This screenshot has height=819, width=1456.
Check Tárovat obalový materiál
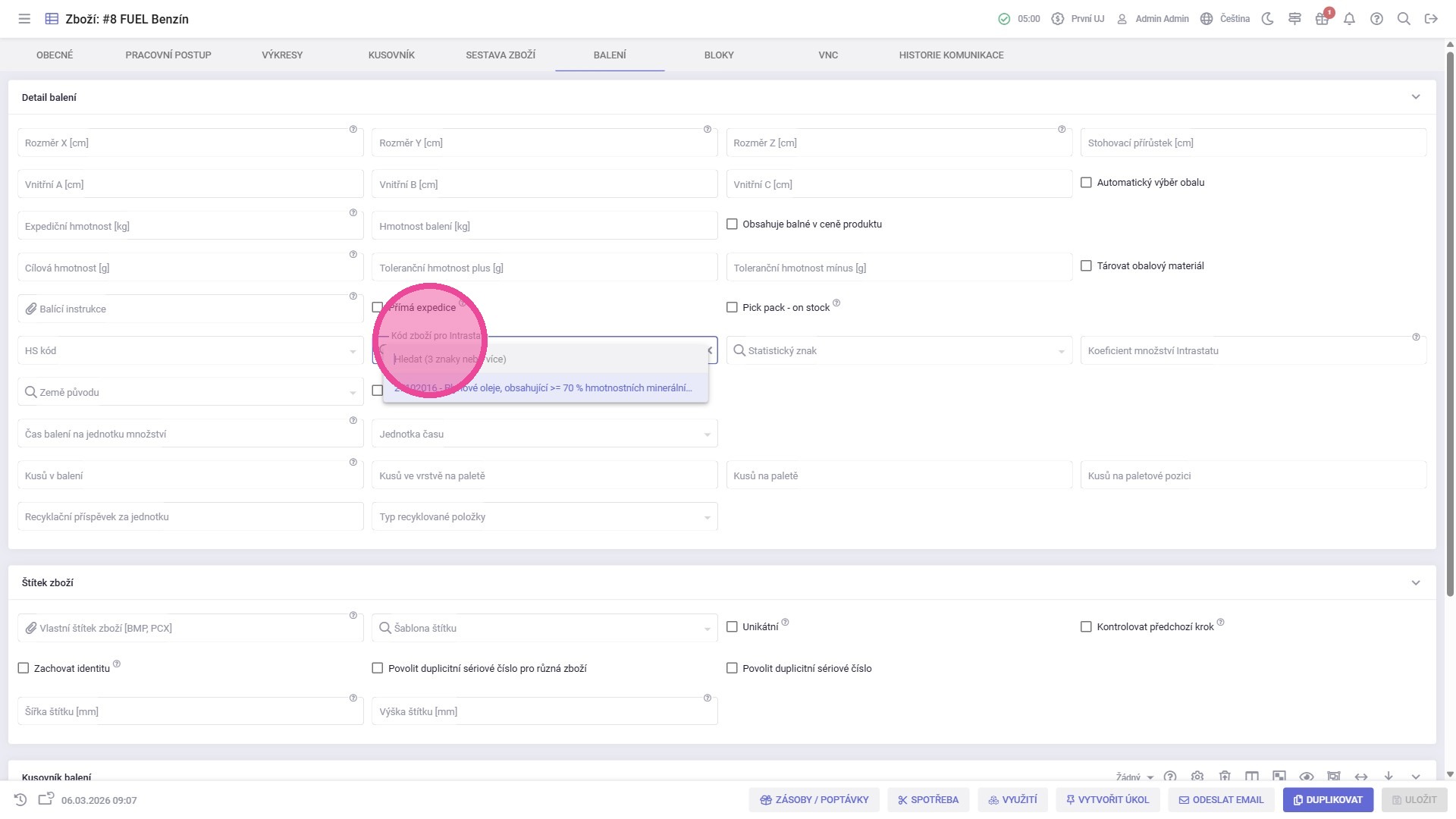click(x=1086, y=266)
